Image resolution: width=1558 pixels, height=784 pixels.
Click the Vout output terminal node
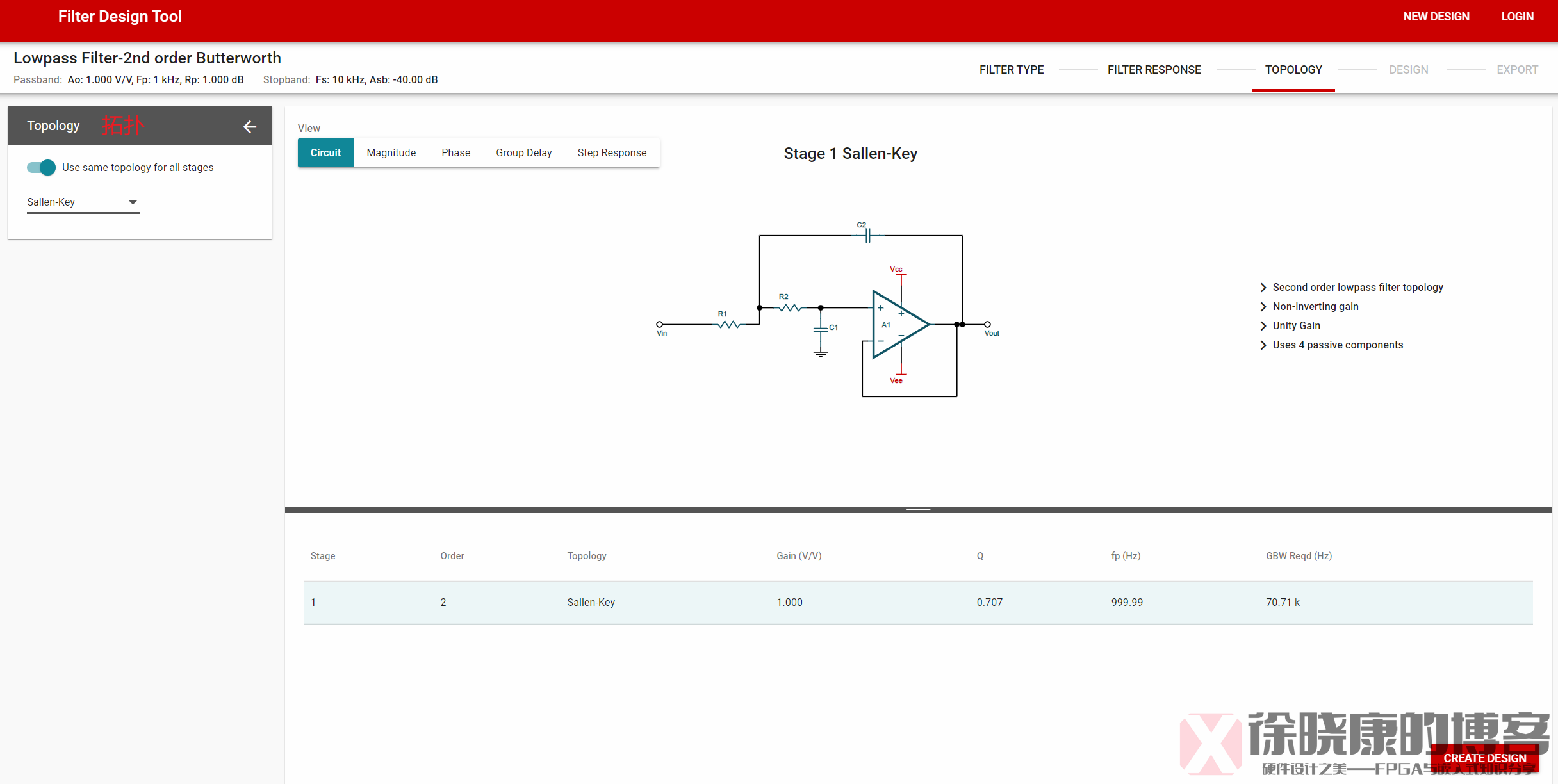point(987,324)
